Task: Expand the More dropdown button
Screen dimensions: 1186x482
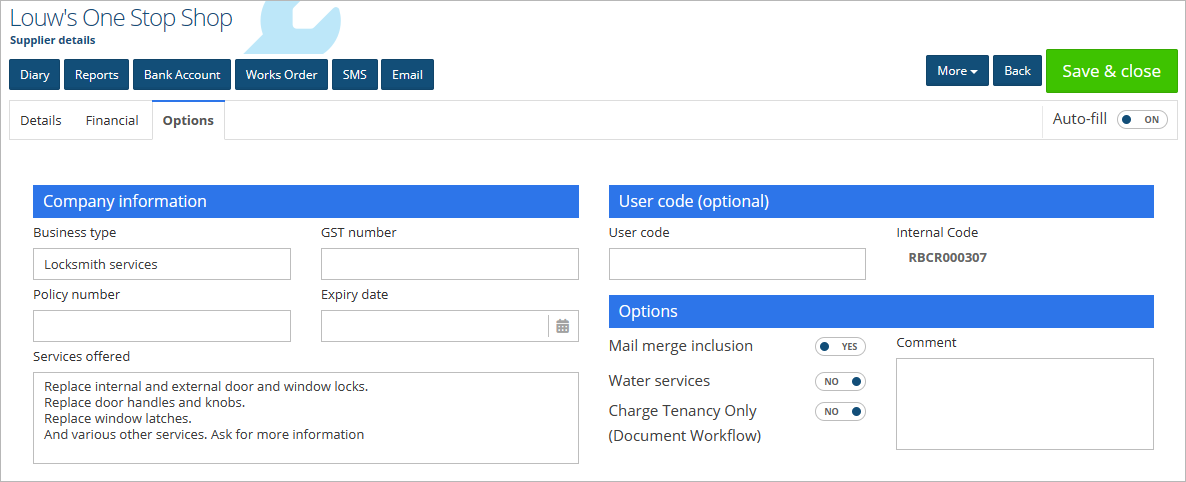Action: 957,70
